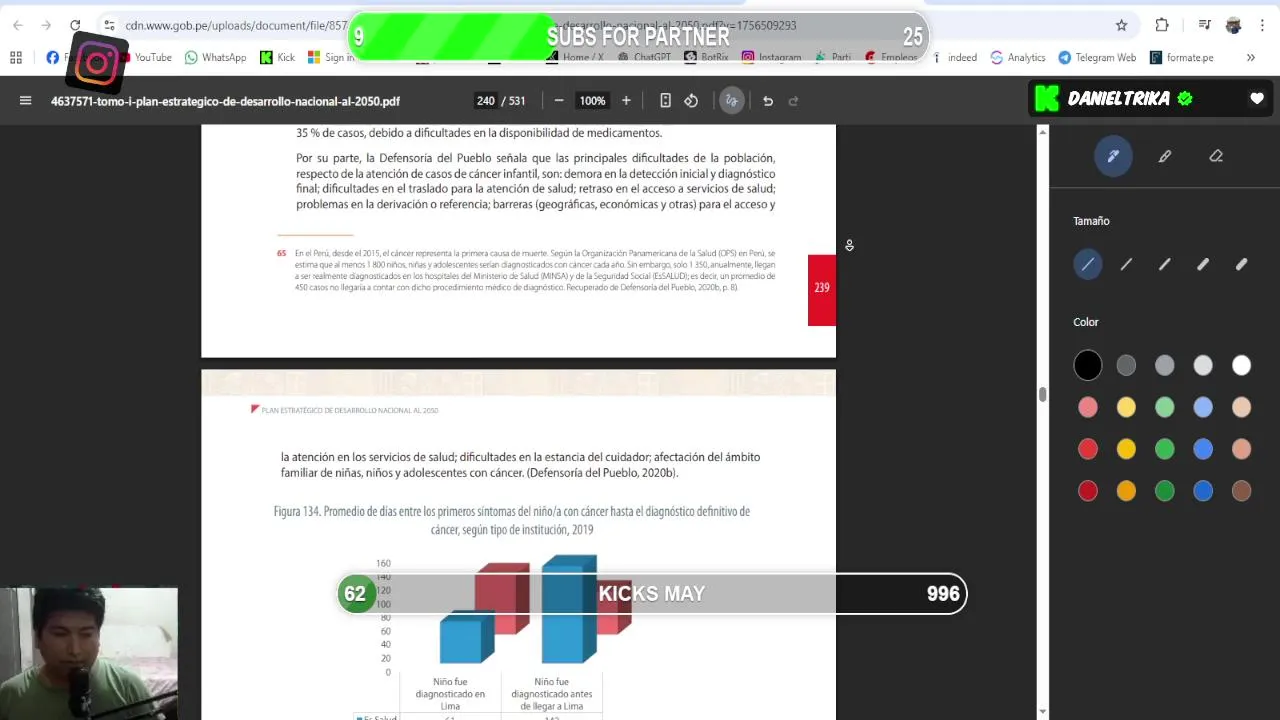This screenshot has height=720, width=1280.
Task: Pick the bright yellow color swatch
Action: coord(1126,450)
